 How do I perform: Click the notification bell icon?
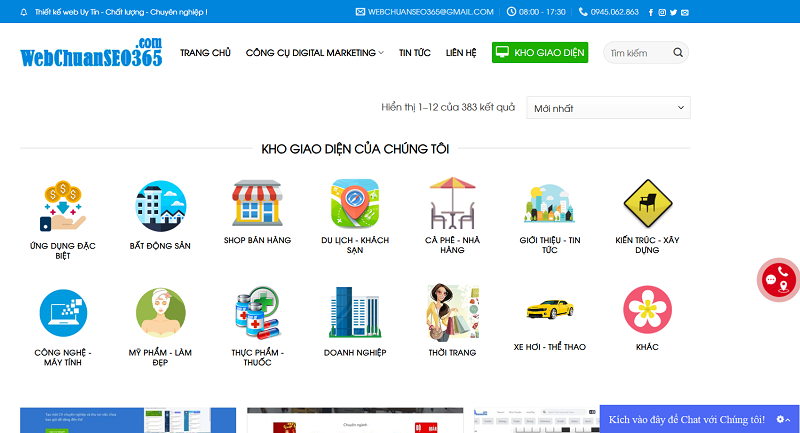click(x=23, y=12)
